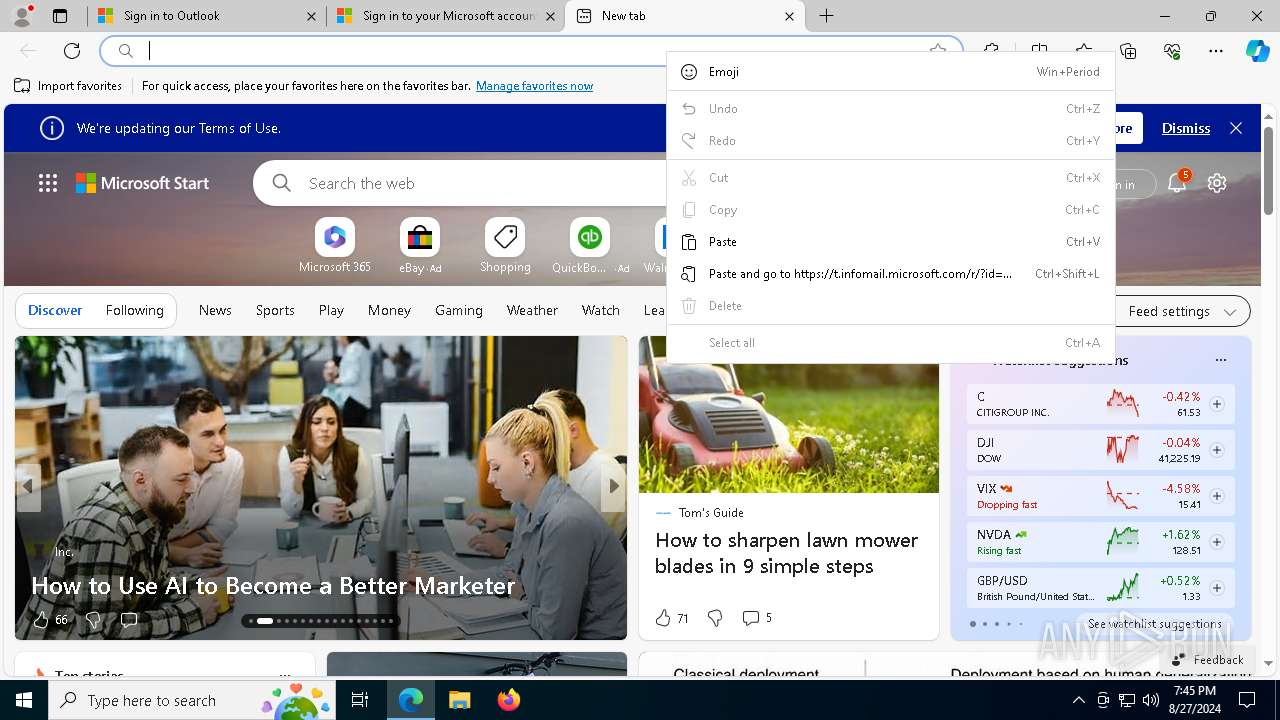The image size is (1280, 720).
Task: Launch Firefox from taskbar
Action: (509, 701)
